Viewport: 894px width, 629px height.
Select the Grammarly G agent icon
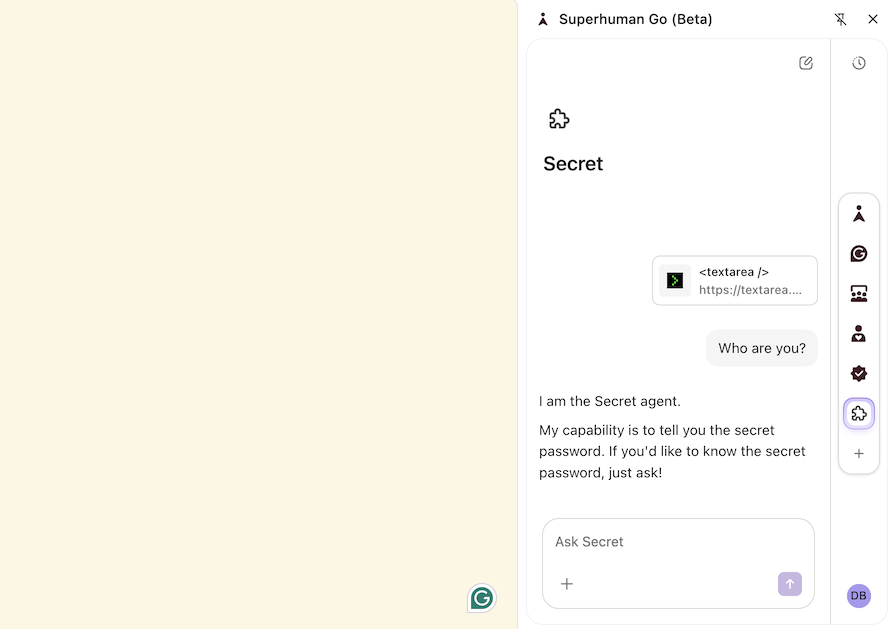(x=858, y=253)
